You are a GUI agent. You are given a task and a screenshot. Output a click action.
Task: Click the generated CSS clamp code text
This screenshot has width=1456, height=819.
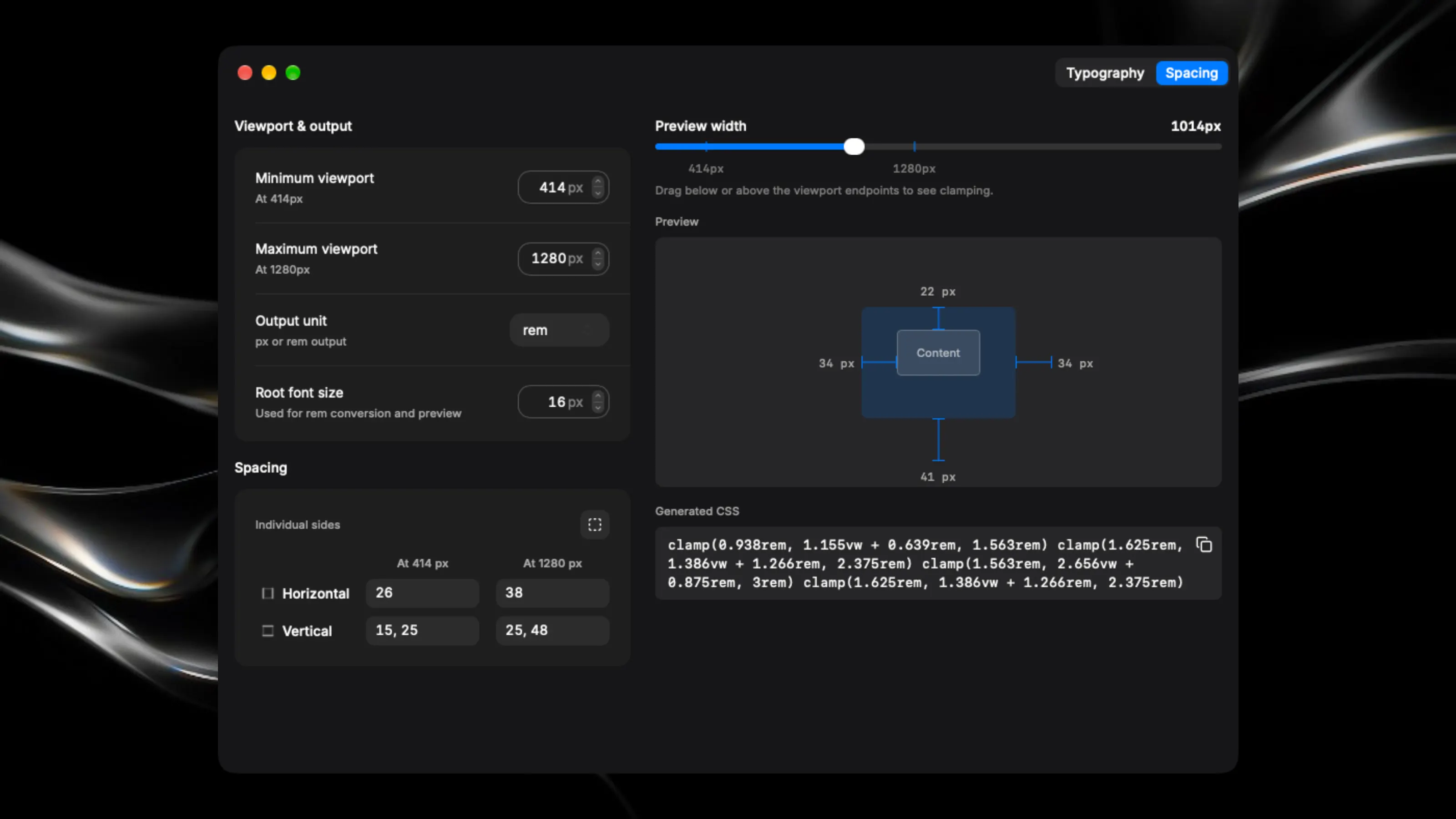pyautogui.click(x=925, y=564)
